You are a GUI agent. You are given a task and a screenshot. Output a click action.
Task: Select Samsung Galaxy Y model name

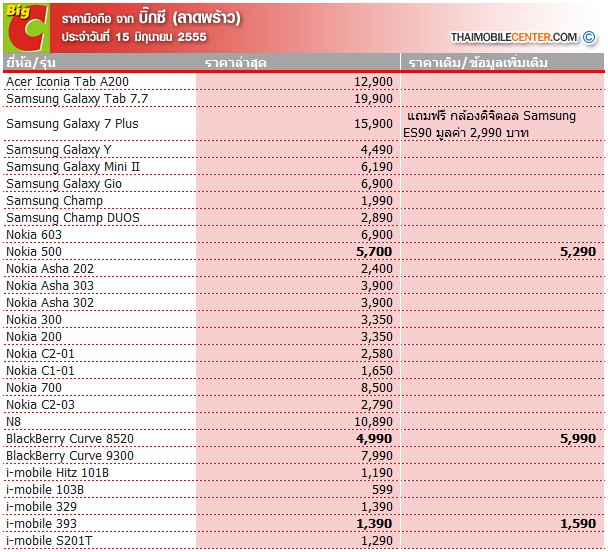(59, 150)
